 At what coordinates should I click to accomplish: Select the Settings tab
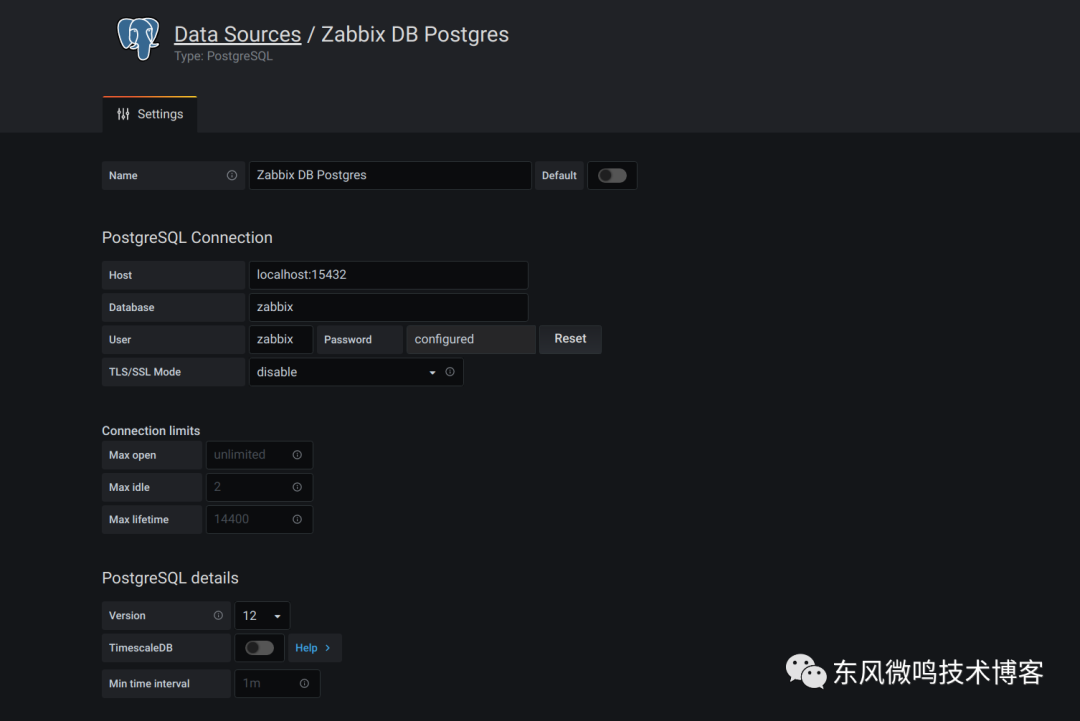[x=150, y=114]
